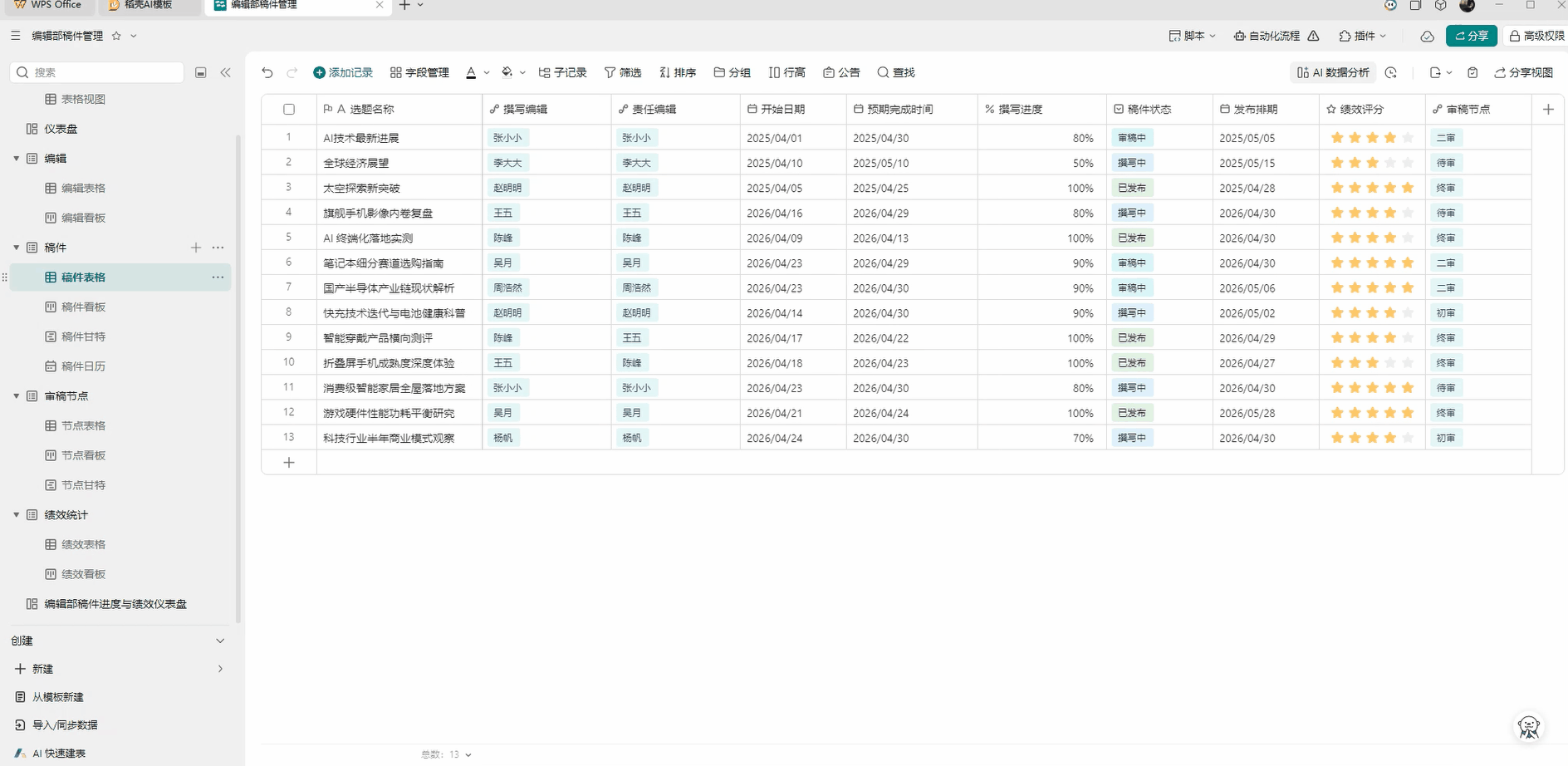
Task: Collapse the left sidebar with double-chevron icon
Action: (x=225, y=73)
